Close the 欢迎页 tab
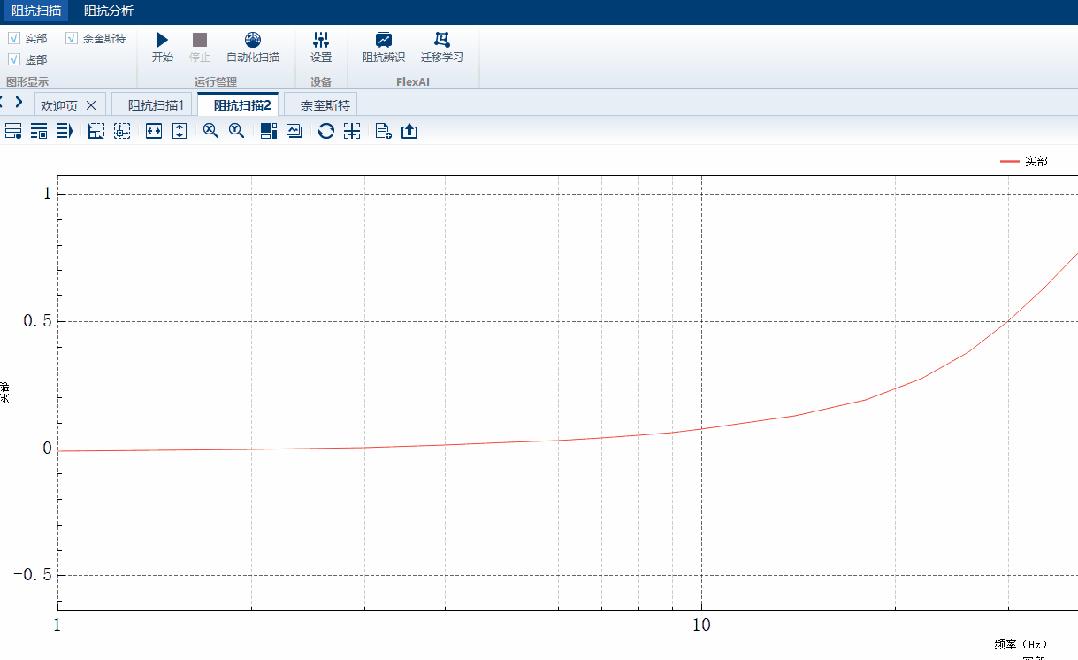1078x660 pixels. coord(89,103)
